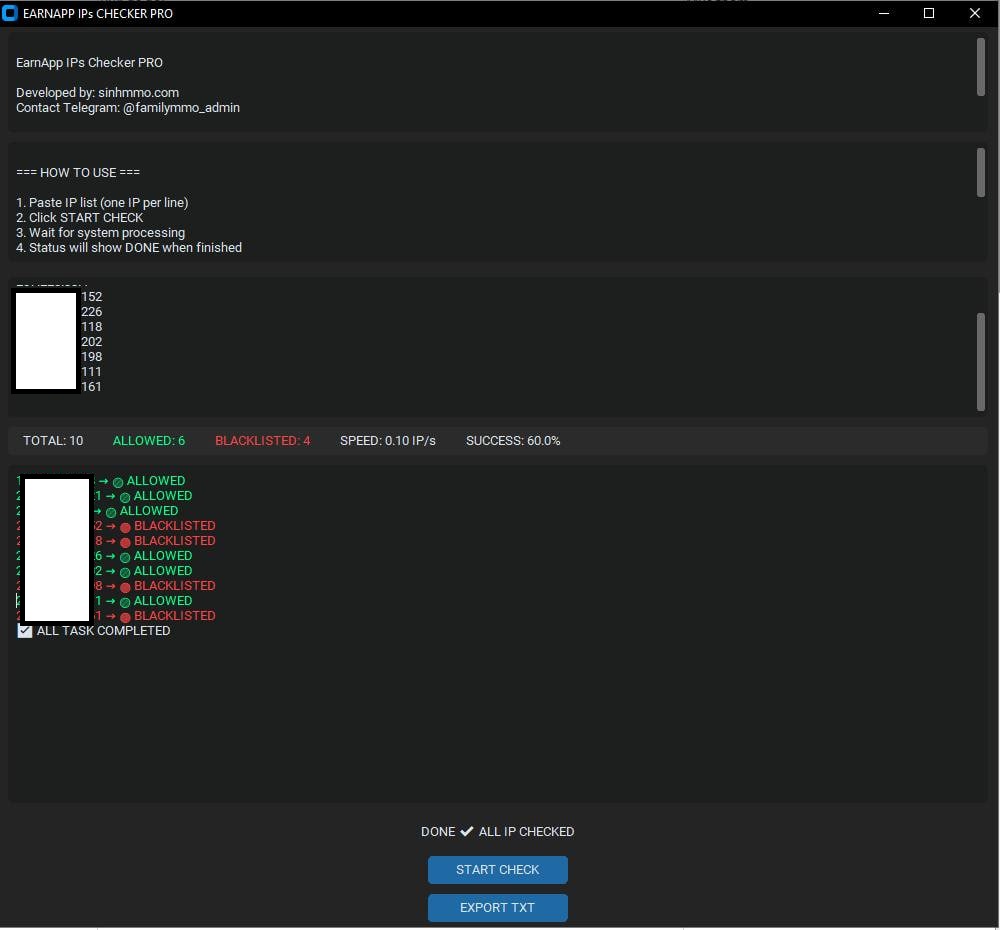Click the ALL TASK COMPLETED checkmark icon
The width and height of the screenshot is (1000, 930).
pos(24,631)
